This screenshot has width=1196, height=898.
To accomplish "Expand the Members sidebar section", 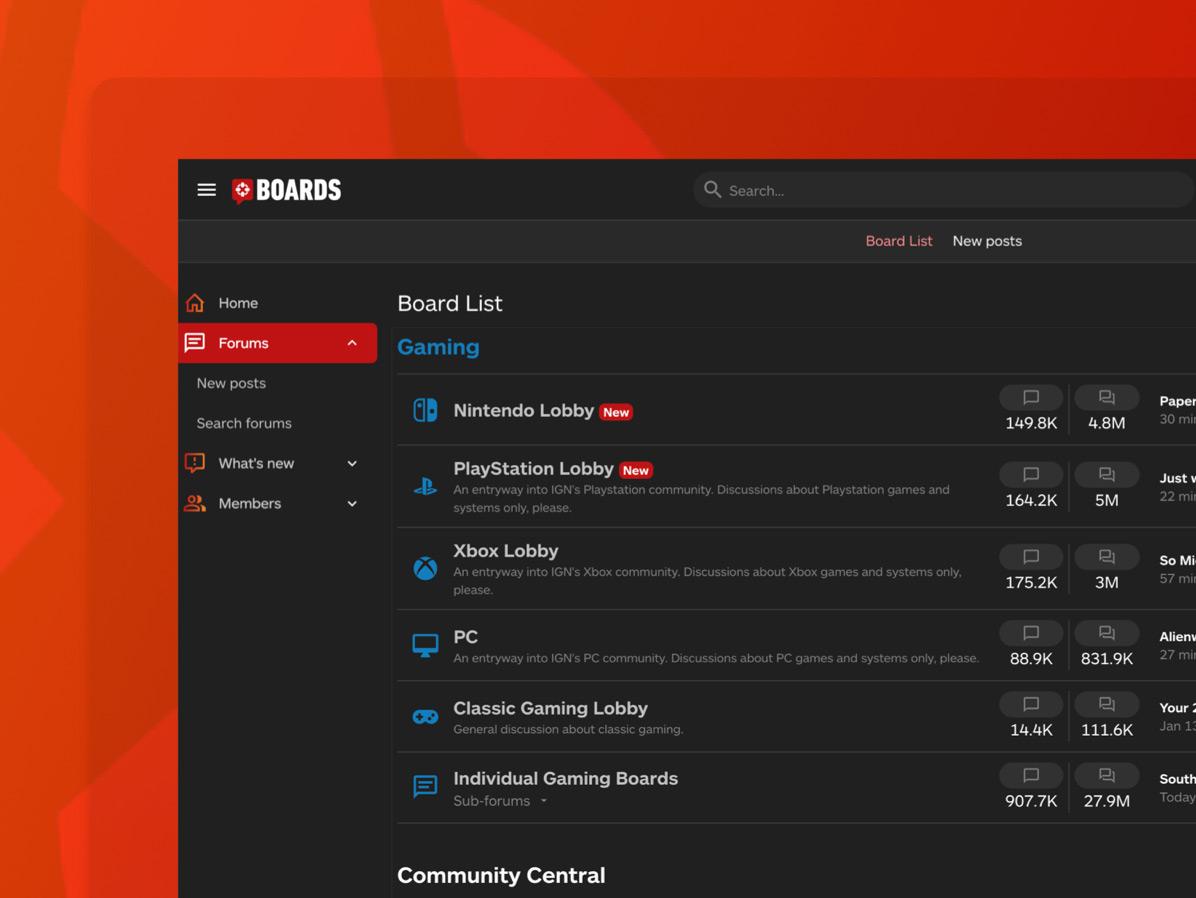I will (x=351, y=503).
